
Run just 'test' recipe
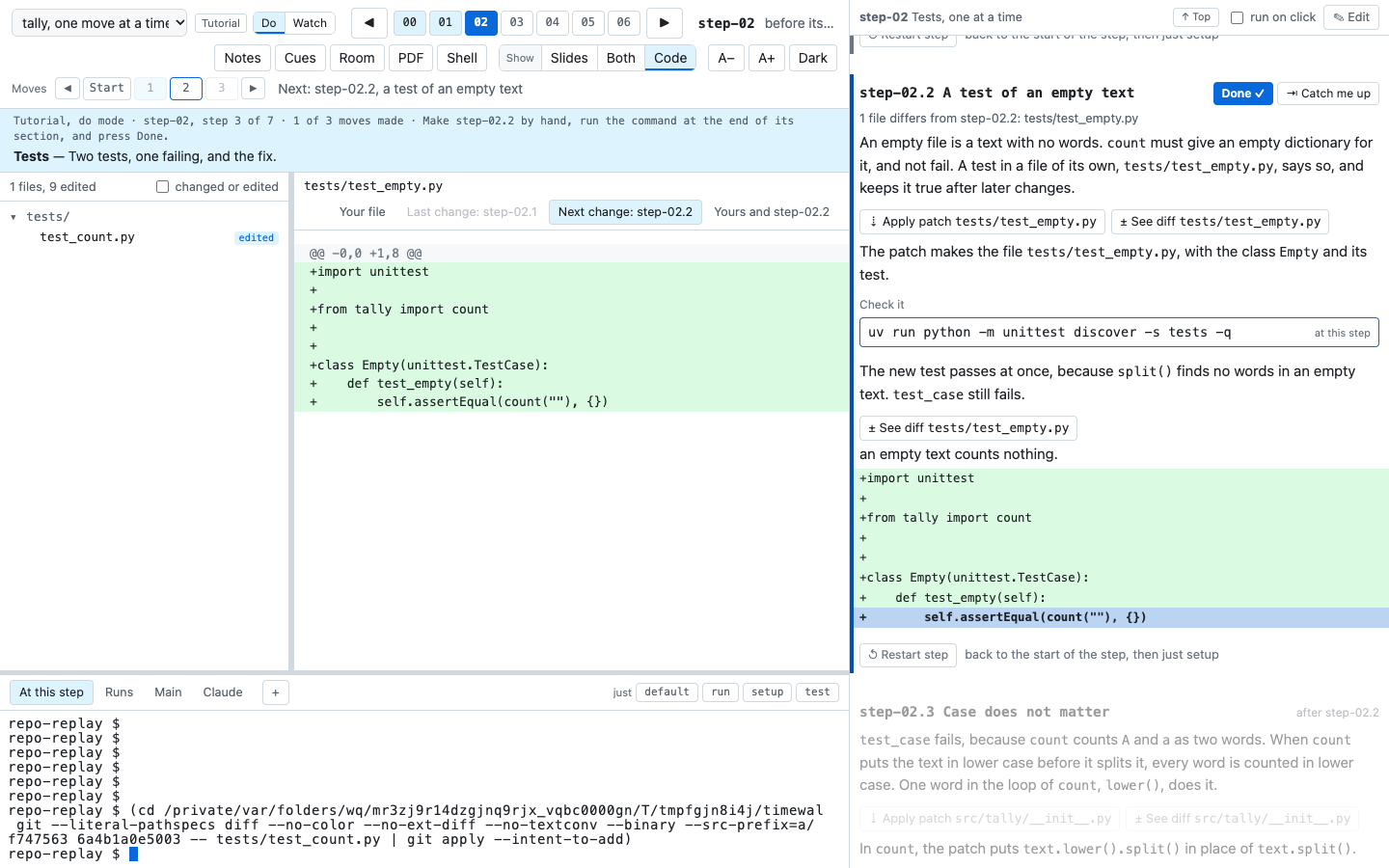pos(818,692)
